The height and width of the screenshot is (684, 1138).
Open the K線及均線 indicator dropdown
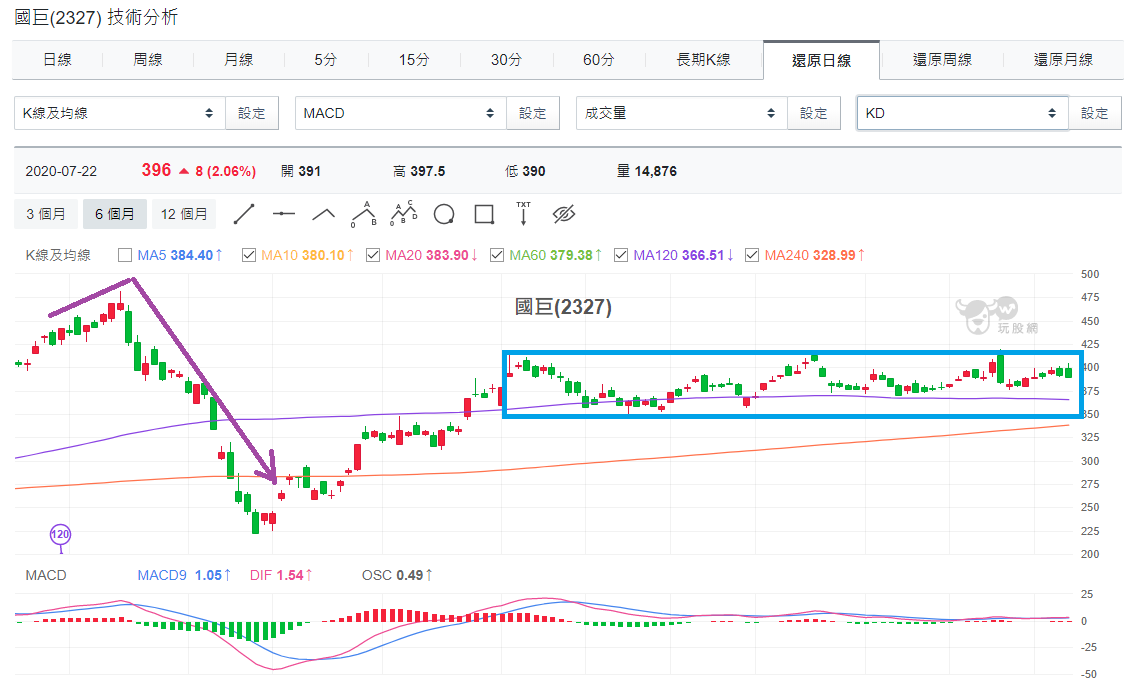point(120,113)
